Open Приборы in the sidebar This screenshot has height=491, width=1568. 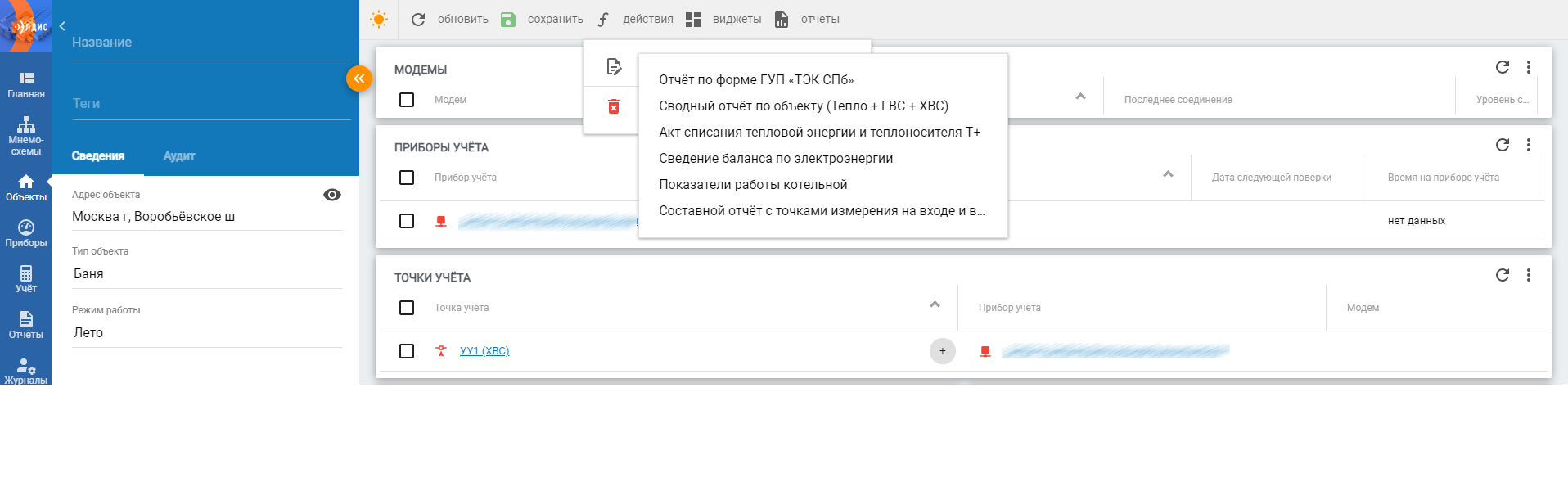coord(26,233)
